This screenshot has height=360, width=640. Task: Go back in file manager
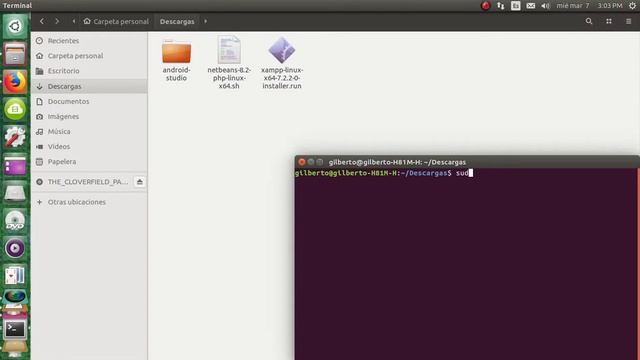click(x=42, y=21)
